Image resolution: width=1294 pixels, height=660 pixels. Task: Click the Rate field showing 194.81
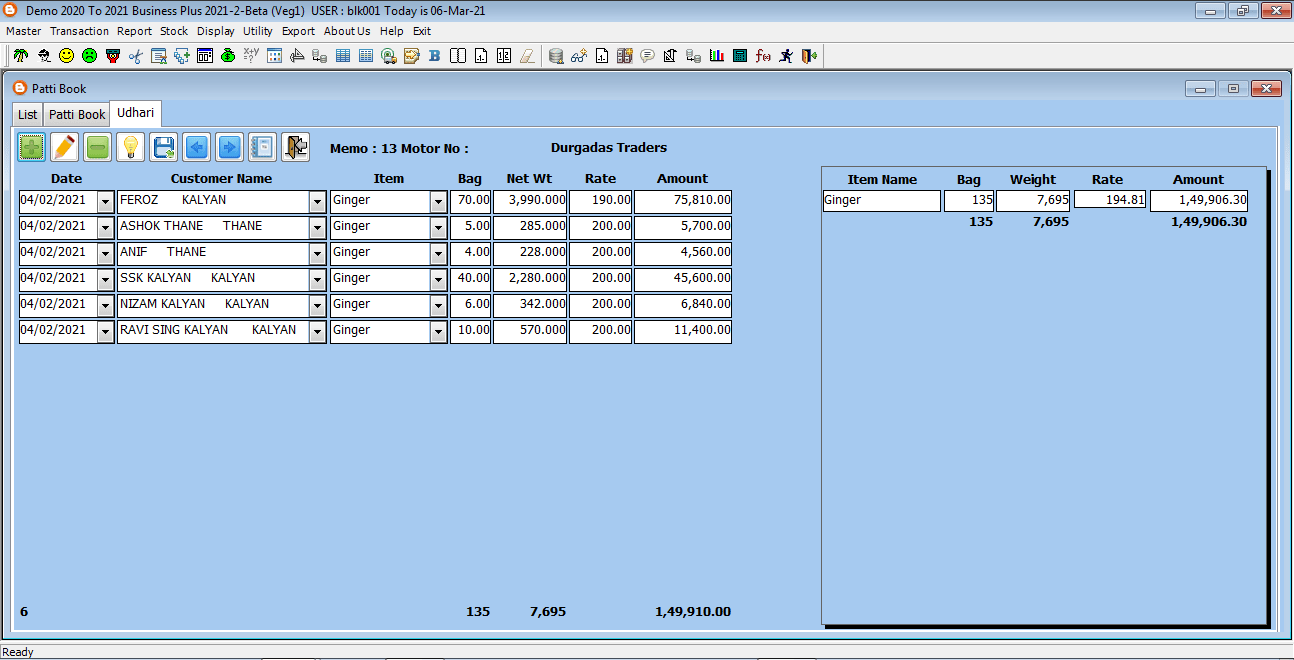coord(1109,200)
